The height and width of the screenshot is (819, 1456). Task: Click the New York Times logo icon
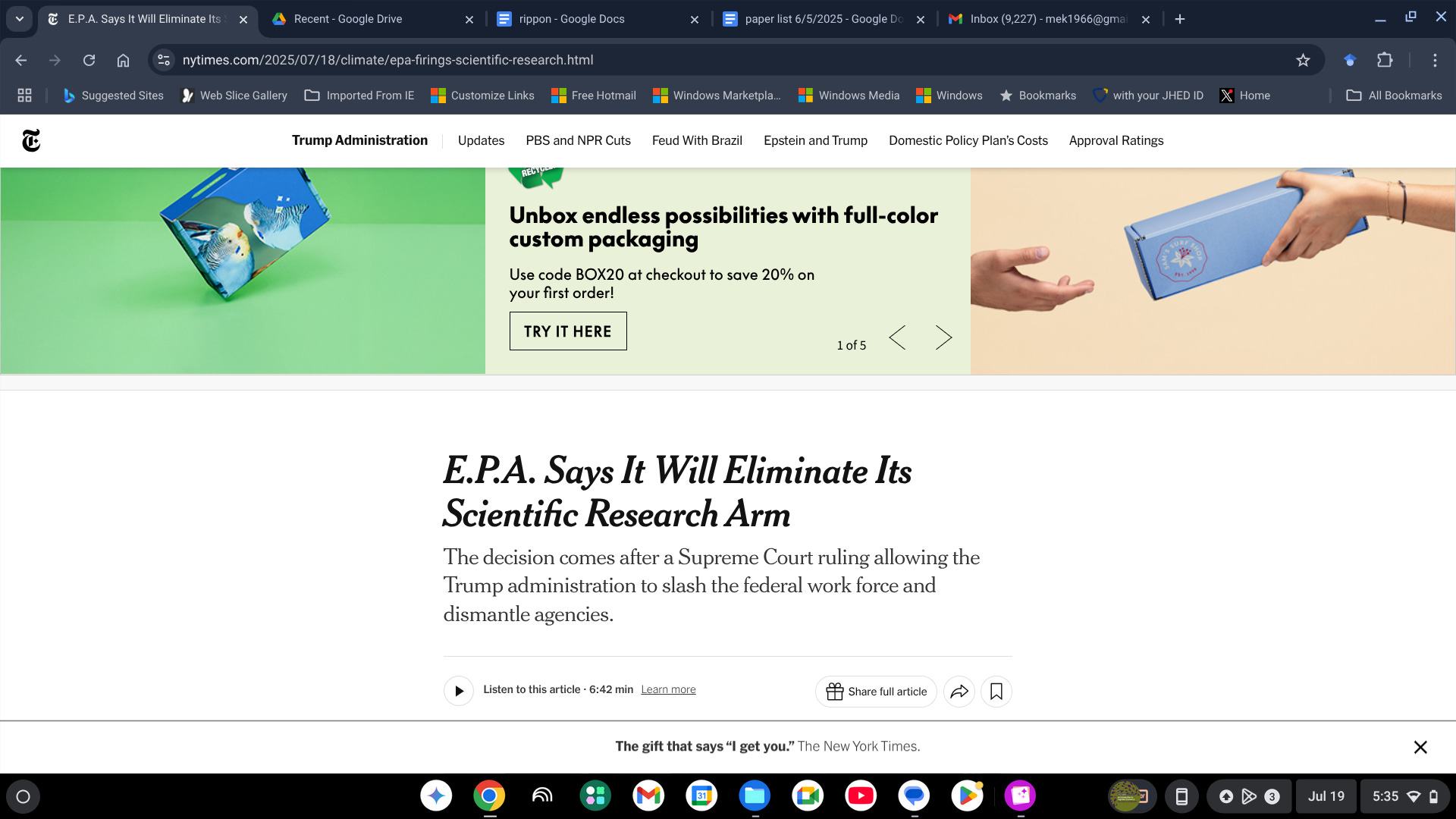click(x=31, y=140)
